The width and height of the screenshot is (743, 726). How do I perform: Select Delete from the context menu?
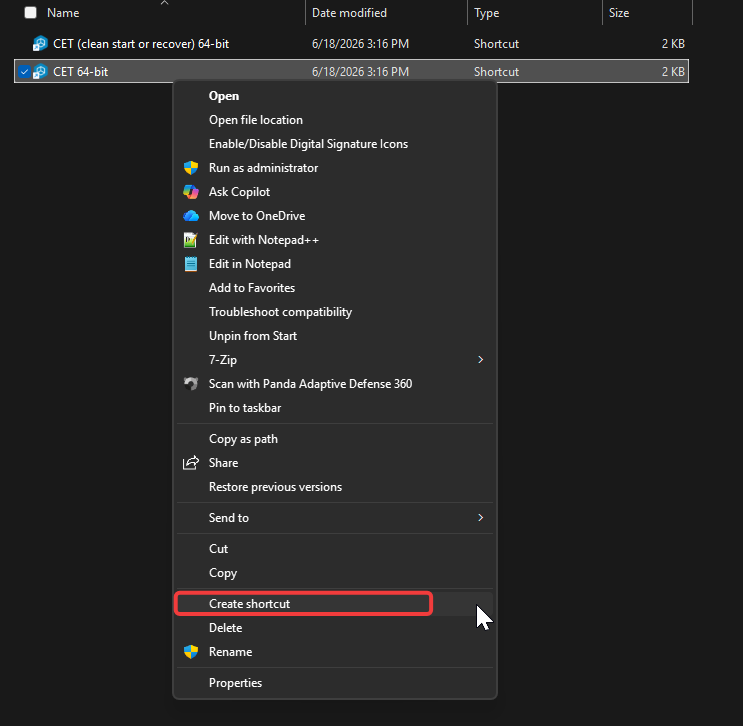(x=226, y=628)
